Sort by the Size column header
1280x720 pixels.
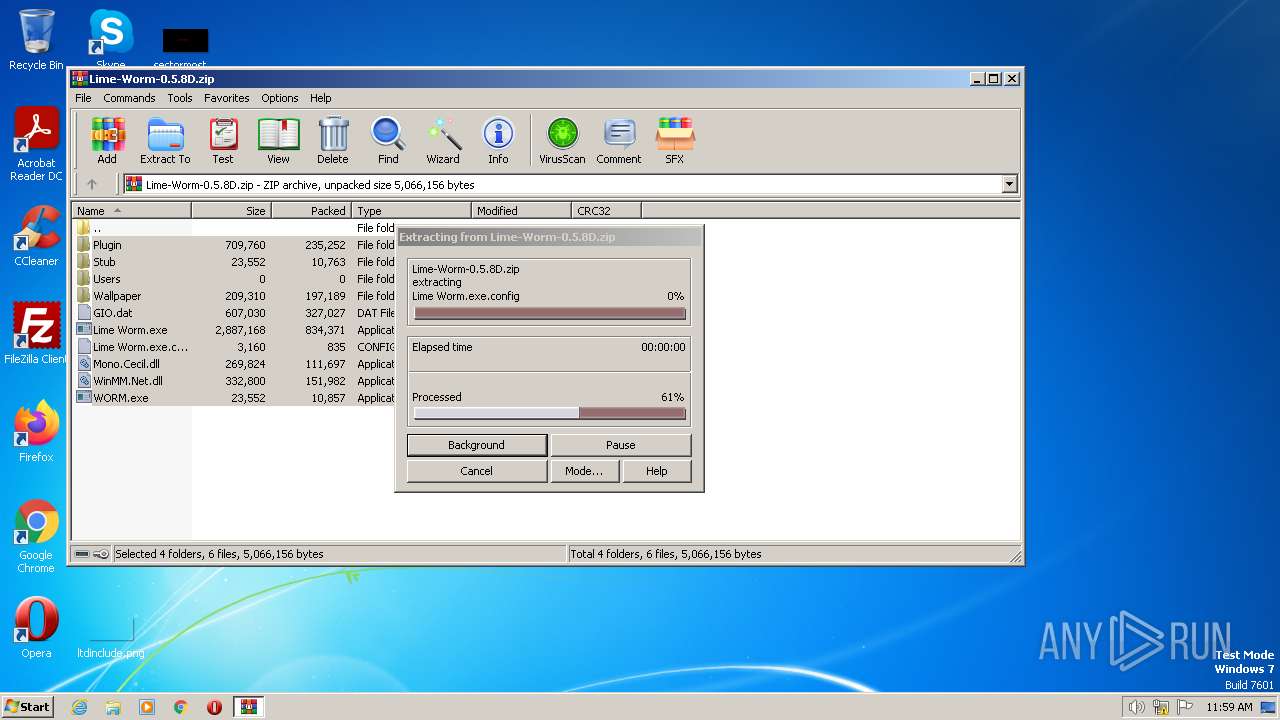point(231,211)
